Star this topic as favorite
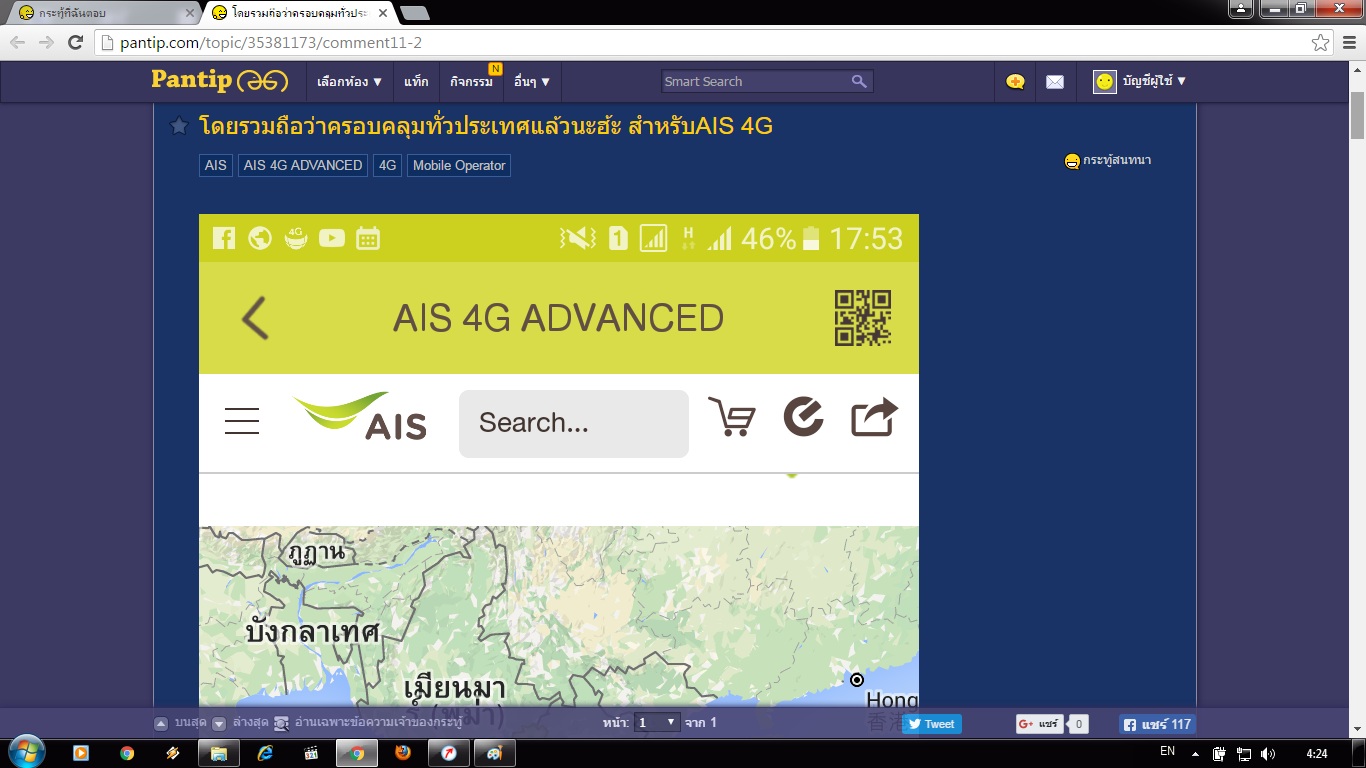The width and height of the screenshot is (1366, 768). tap(179, 126)
